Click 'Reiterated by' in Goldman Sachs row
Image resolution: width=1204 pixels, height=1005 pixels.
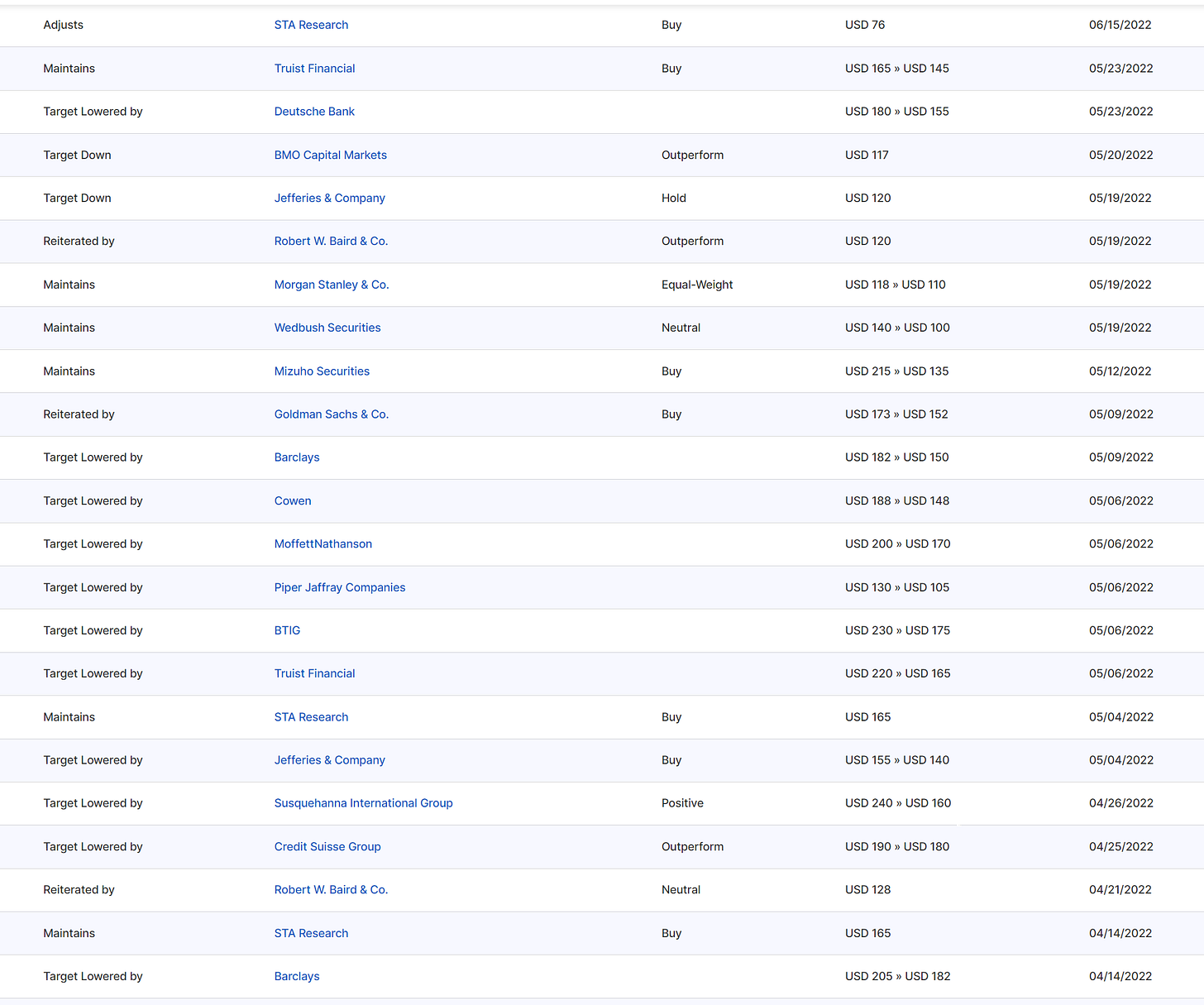point(79,414)
